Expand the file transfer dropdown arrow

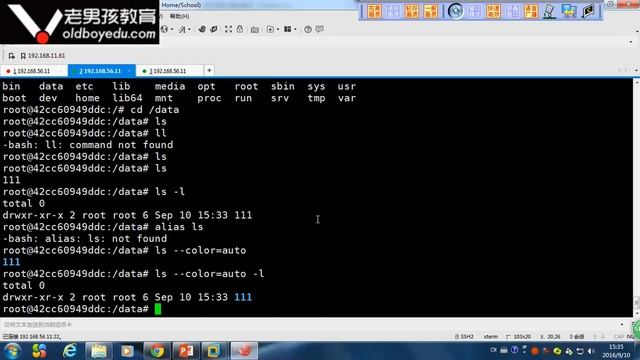click(x=278, y=29)
